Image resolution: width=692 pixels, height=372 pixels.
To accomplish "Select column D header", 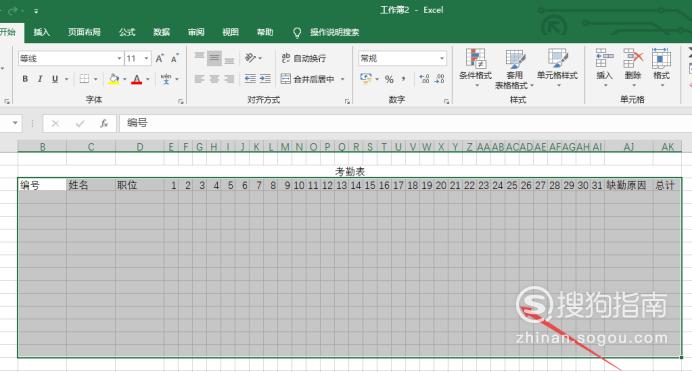I will click(x=139, y=147).
